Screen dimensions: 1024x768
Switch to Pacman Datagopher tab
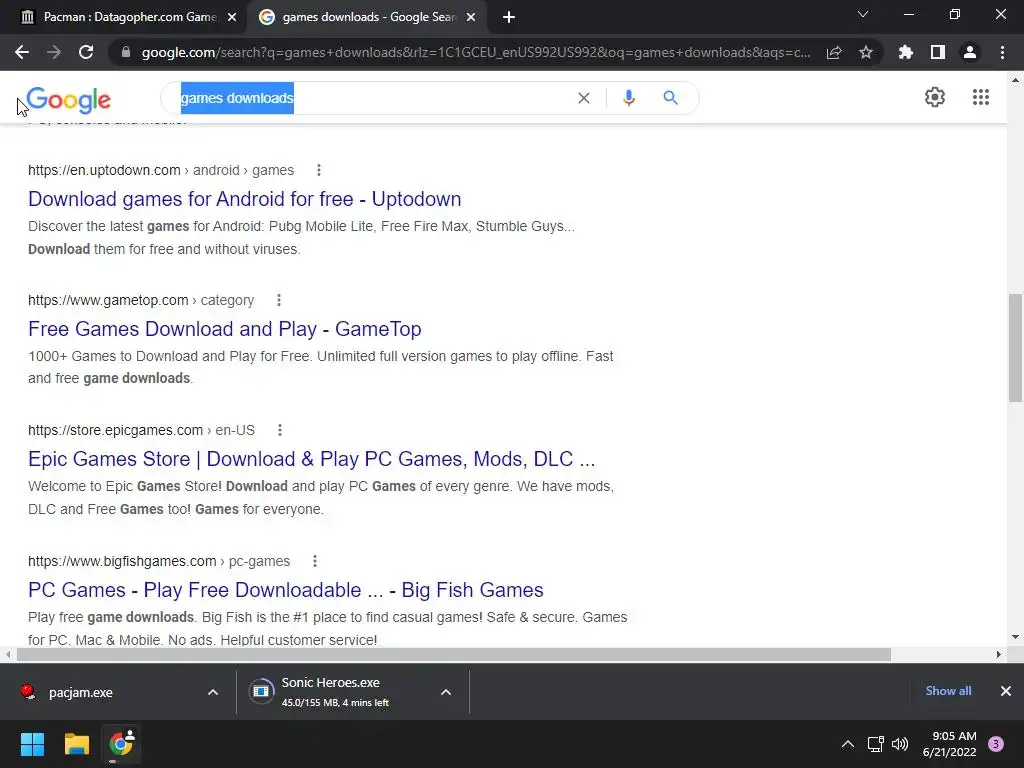click(x=122, y=17)
